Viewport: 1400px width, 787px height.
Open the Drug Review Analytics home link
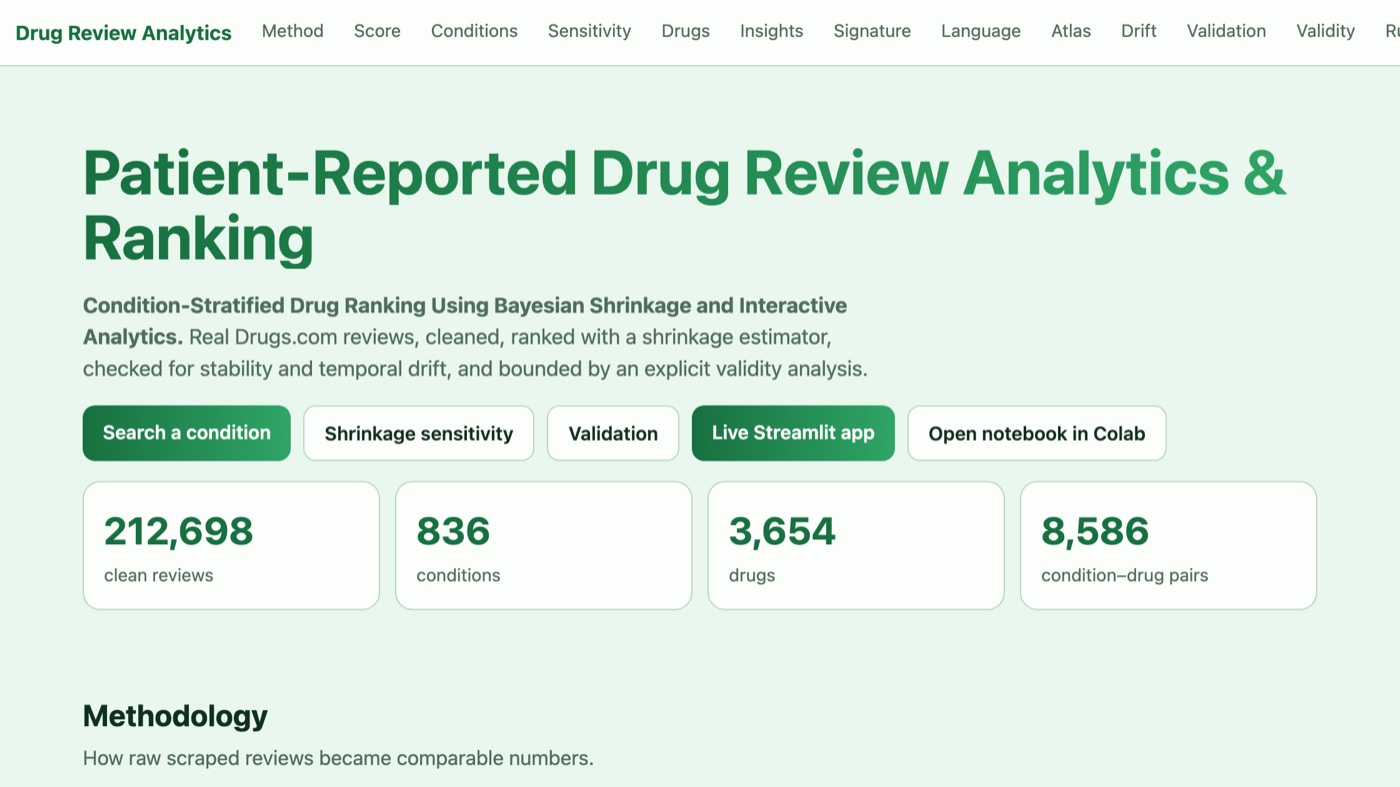coord(123,33)
